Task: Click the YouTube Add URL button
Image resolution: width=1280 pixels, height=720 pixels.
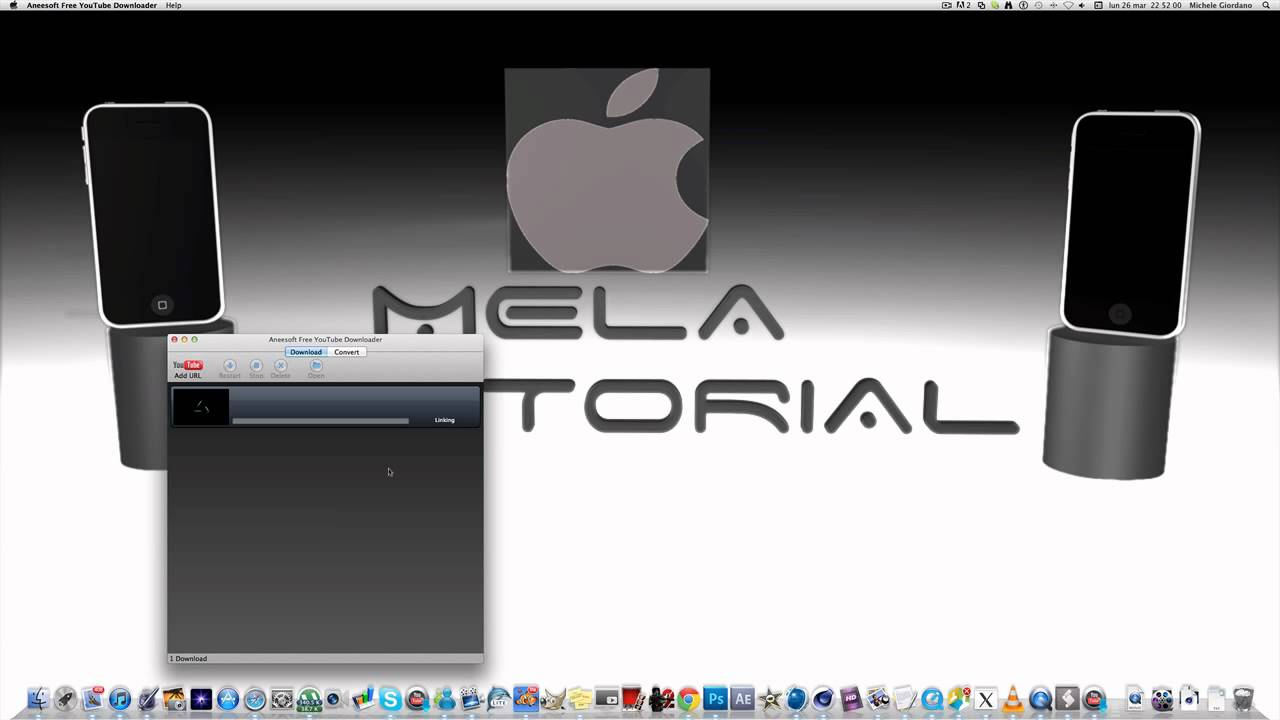Action: [x=188, y=369]
